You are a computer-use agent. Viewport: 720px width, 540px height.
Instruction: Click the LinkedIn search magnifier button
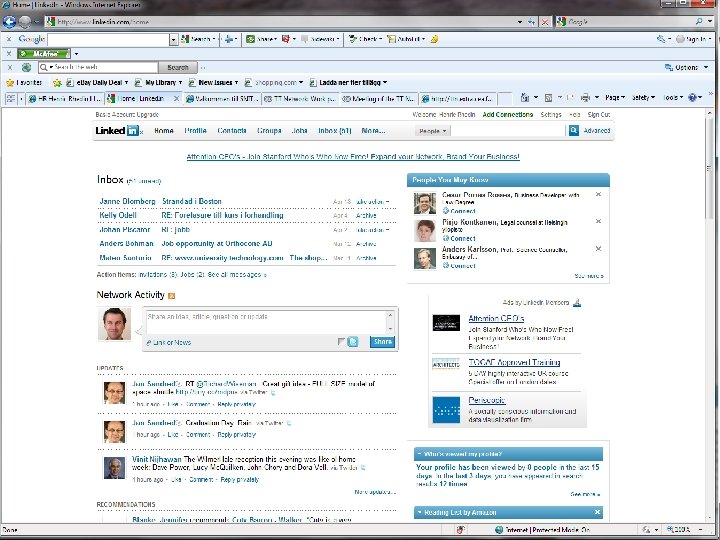coord(574,130)
